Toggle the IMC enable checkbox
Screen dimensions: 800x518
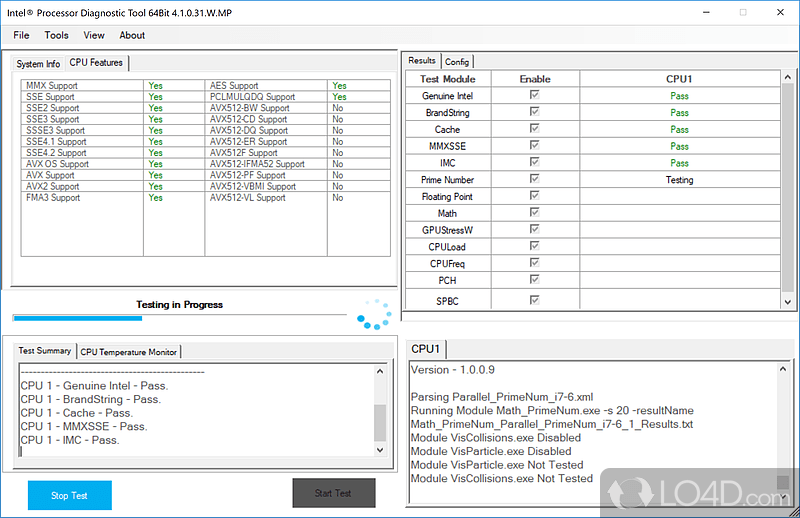tap(535, 162)
